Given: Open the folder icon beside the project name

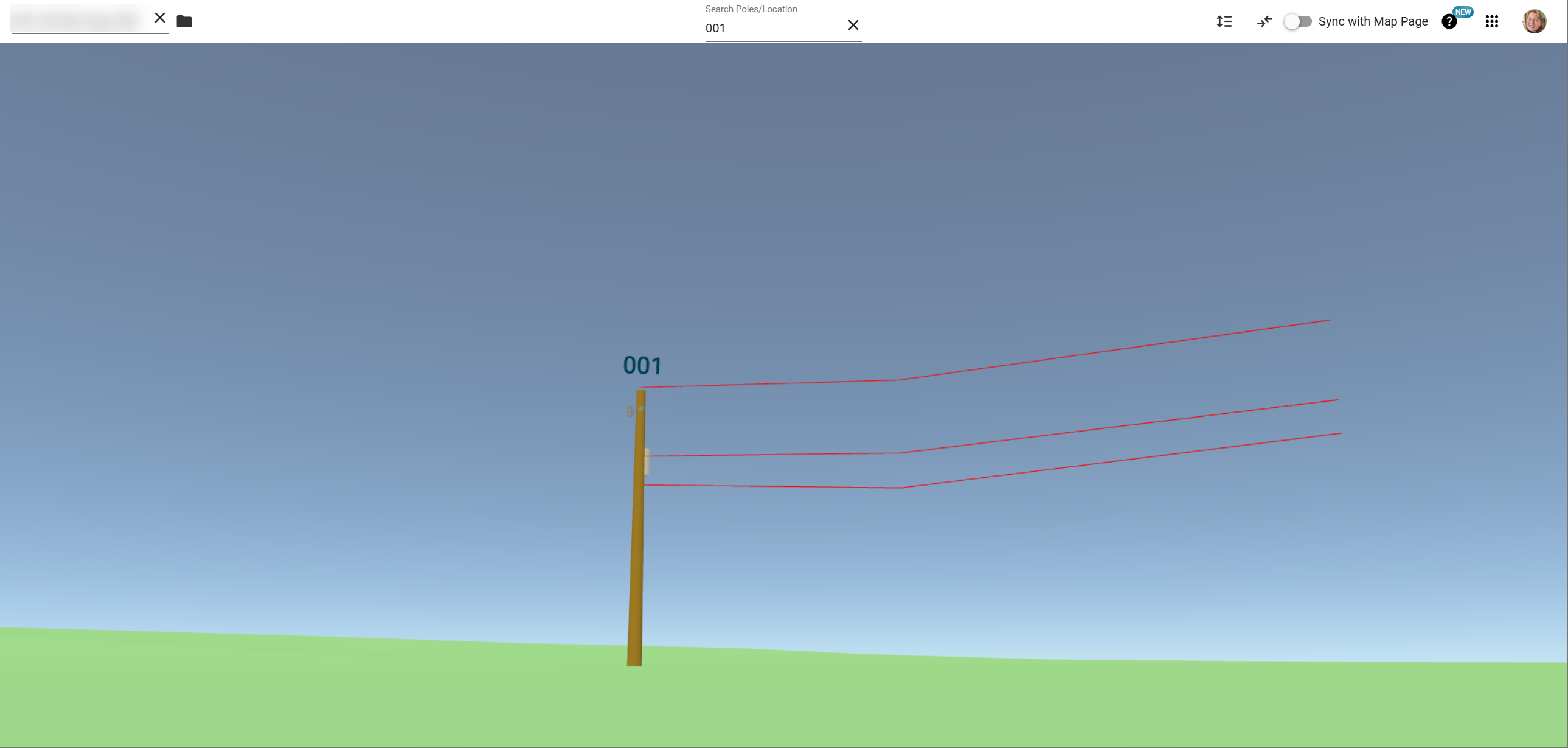Looking at the screenshot, I should (x=184, y=22).
